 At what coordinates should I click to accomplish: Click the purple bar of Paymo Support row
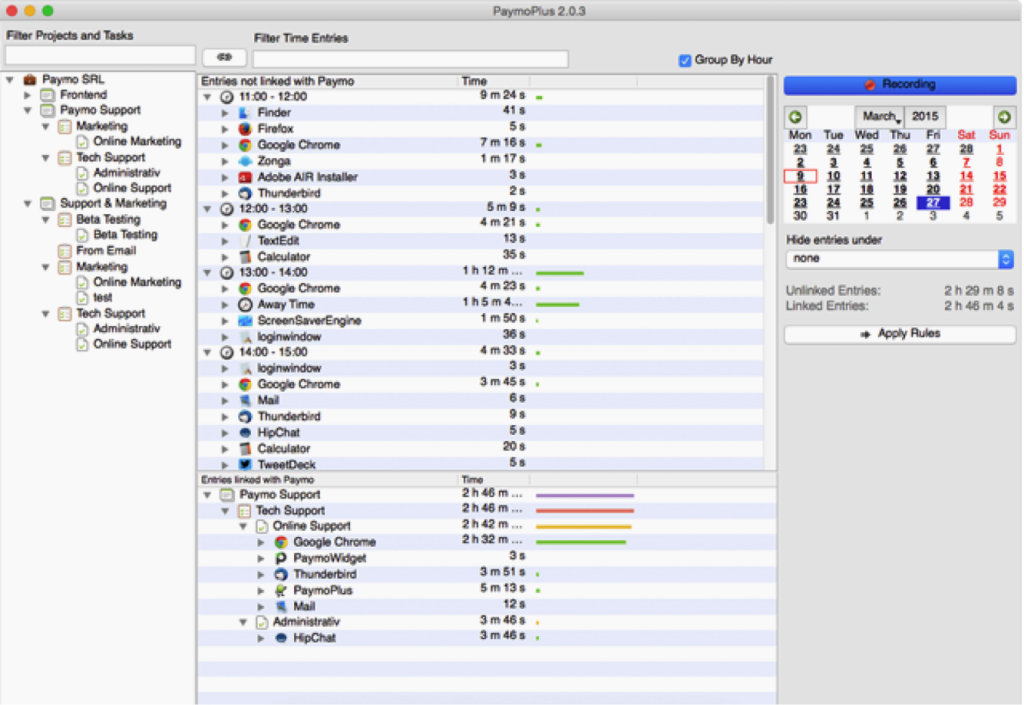pos(585,495)
